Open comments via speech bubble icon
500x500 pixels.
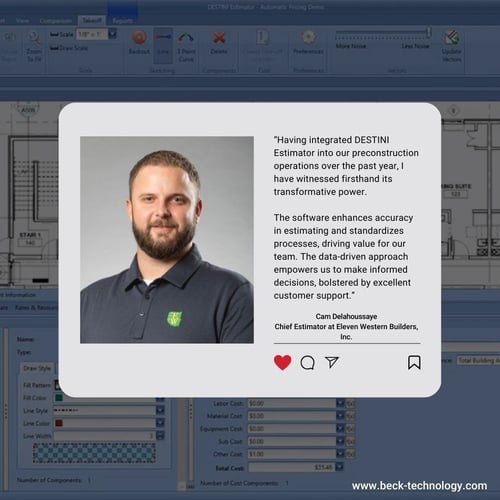click(307, 363)
